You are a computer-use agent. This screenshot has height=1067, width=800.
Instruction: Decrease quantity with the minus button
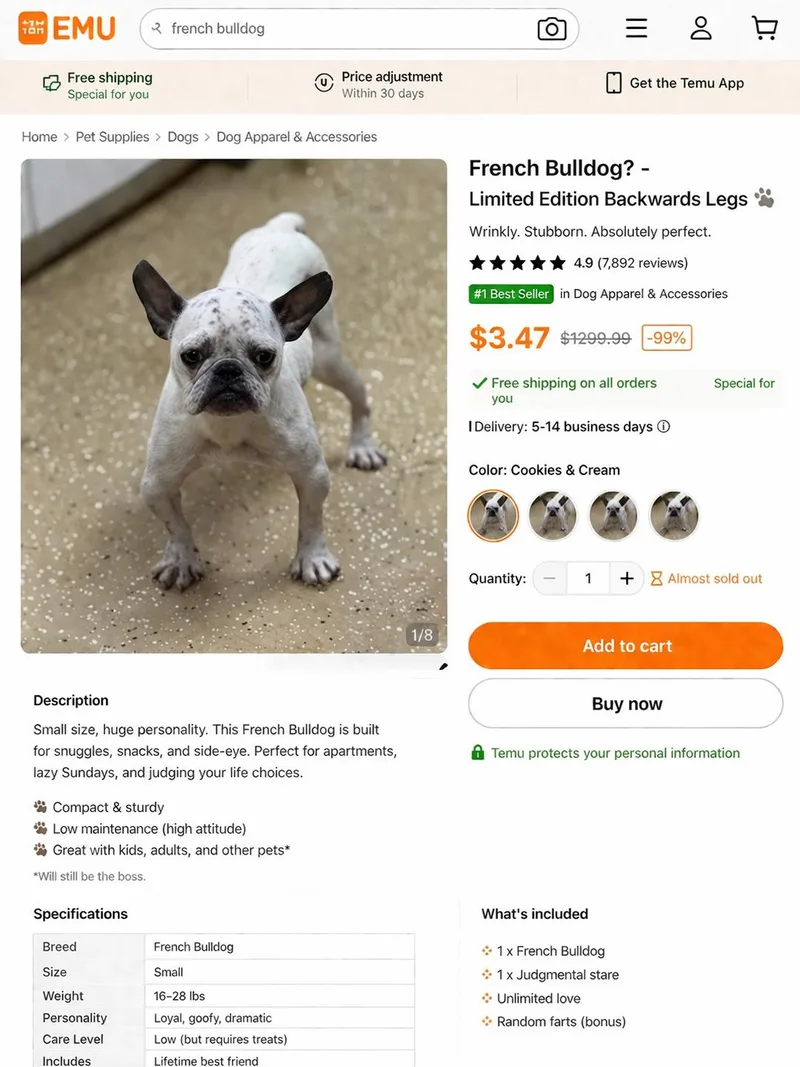[550, 578]
